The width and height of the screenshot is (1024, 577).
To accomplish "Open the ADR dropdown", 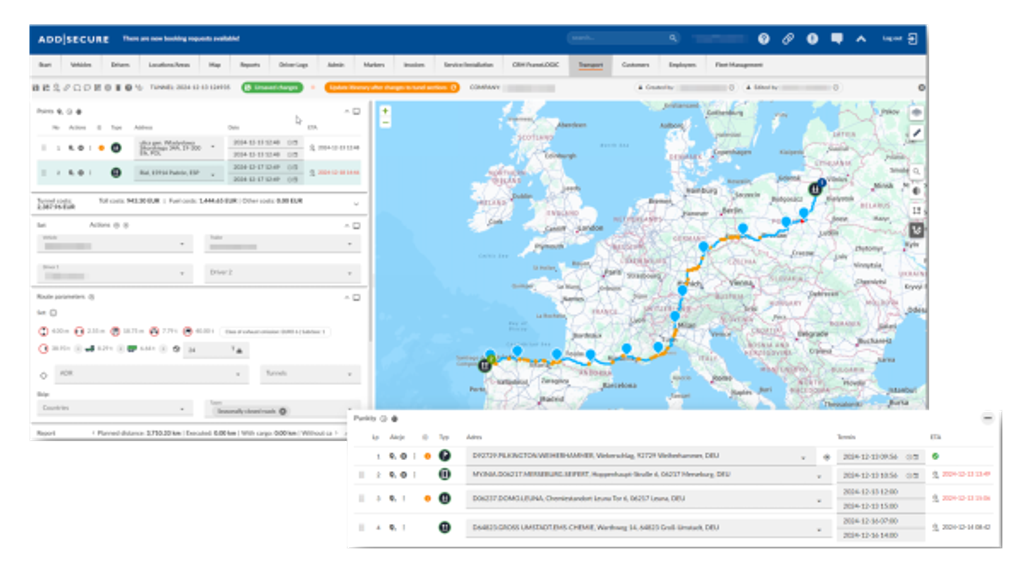I will click(151, 374).
